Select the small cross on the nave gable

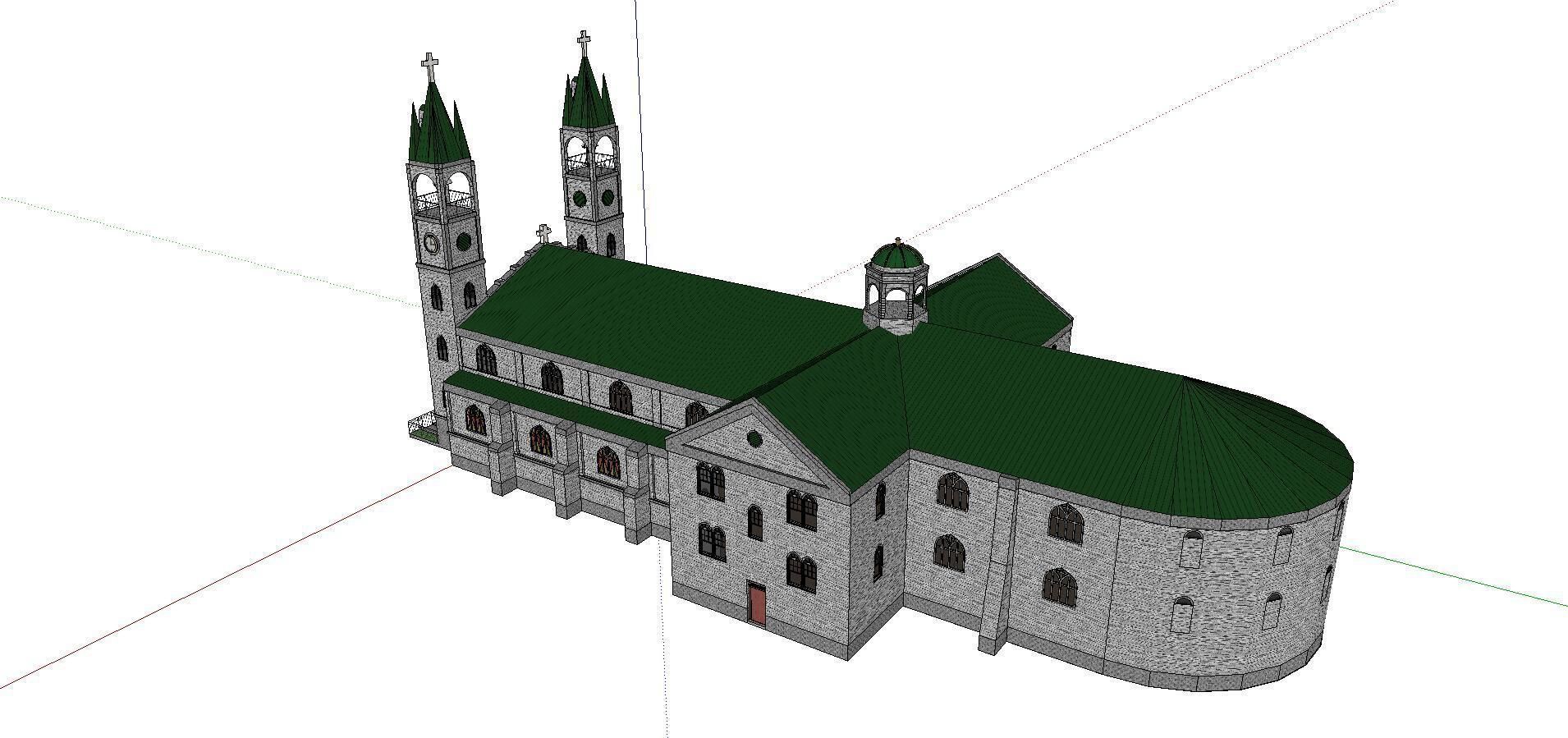coord(543,233)
